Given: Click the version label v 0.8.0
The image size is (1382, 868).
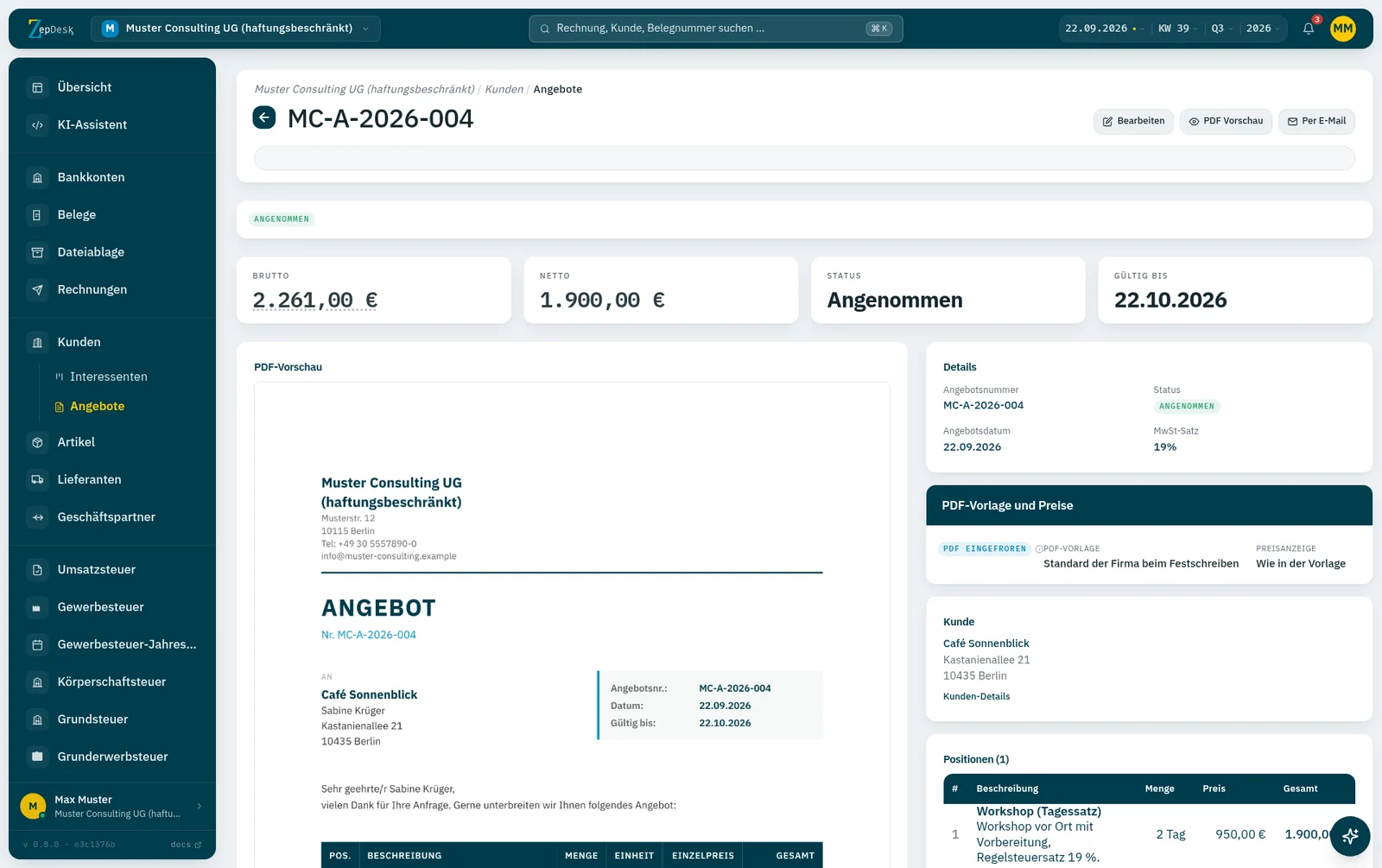Looking at the screenshot, I should pyautogui.click(x=41, y=845).
